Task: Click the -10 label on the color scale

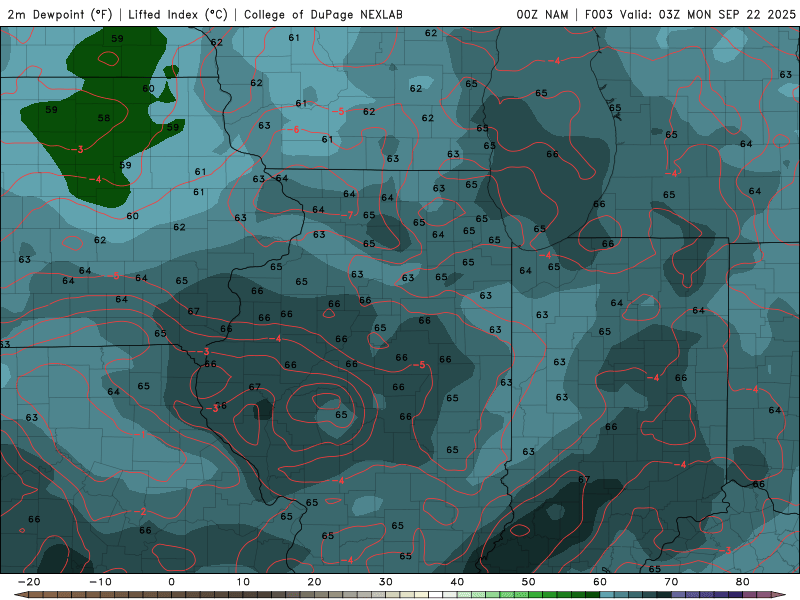Action: click(x=100, y=582)
